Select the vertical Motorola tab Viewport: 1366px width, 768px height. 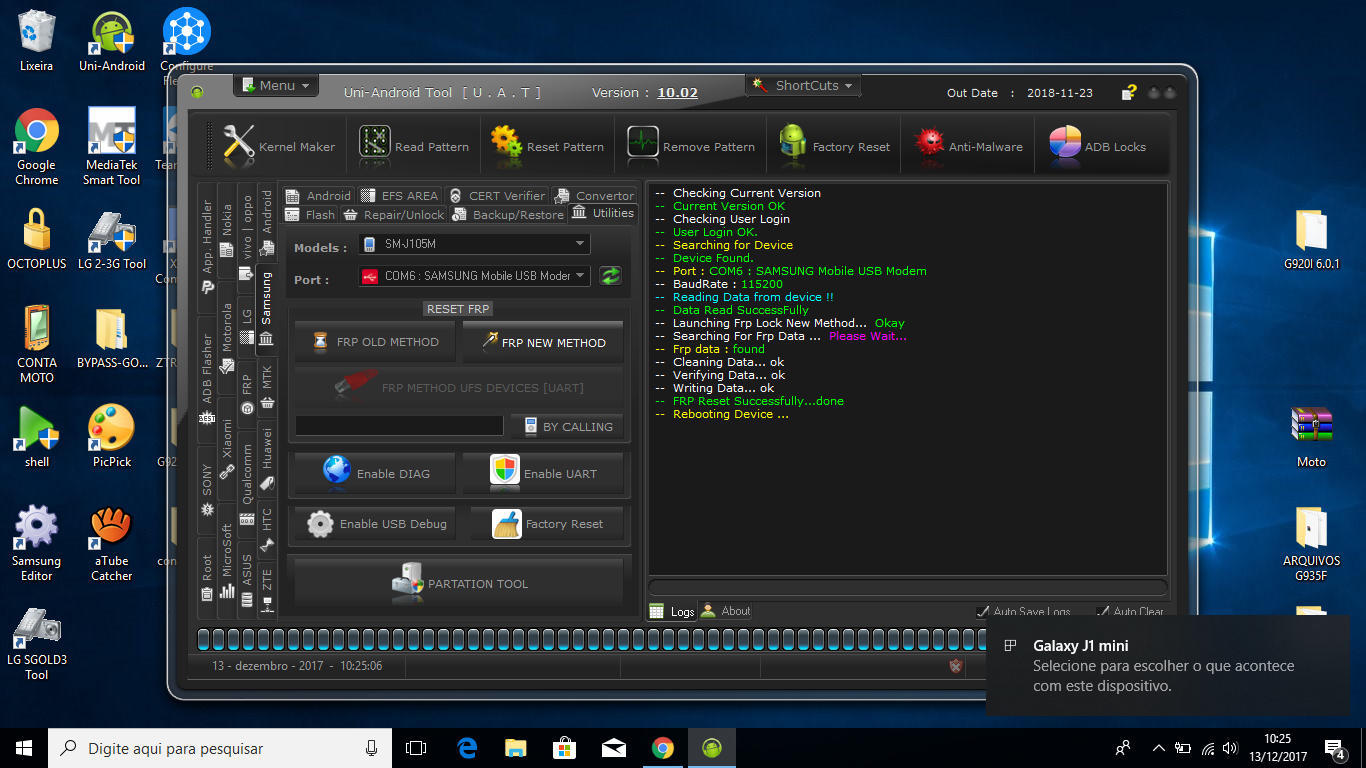tap(227, 336)
